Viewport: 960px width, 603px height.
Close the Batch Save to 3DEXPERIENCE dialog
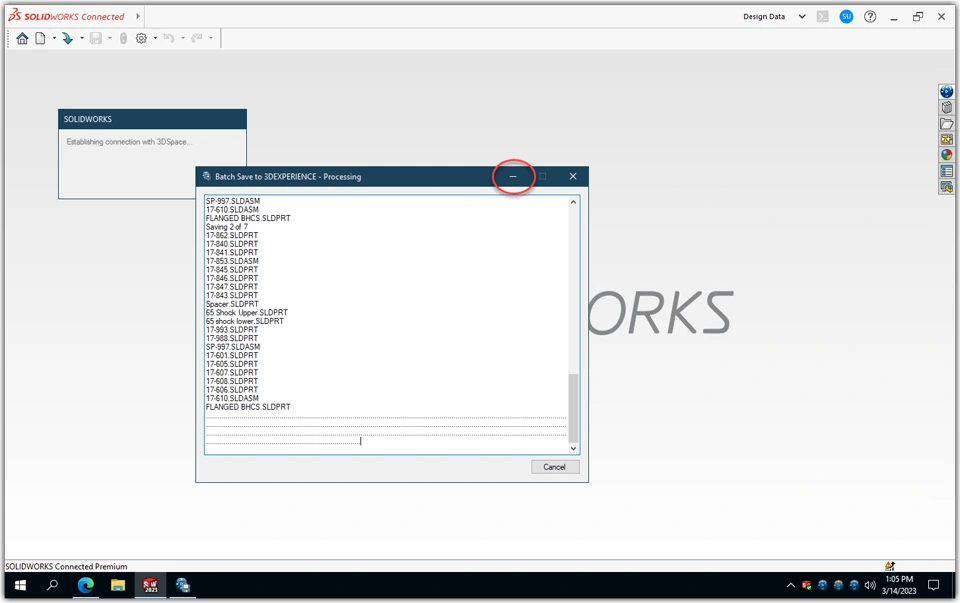(x=573, y=176)
